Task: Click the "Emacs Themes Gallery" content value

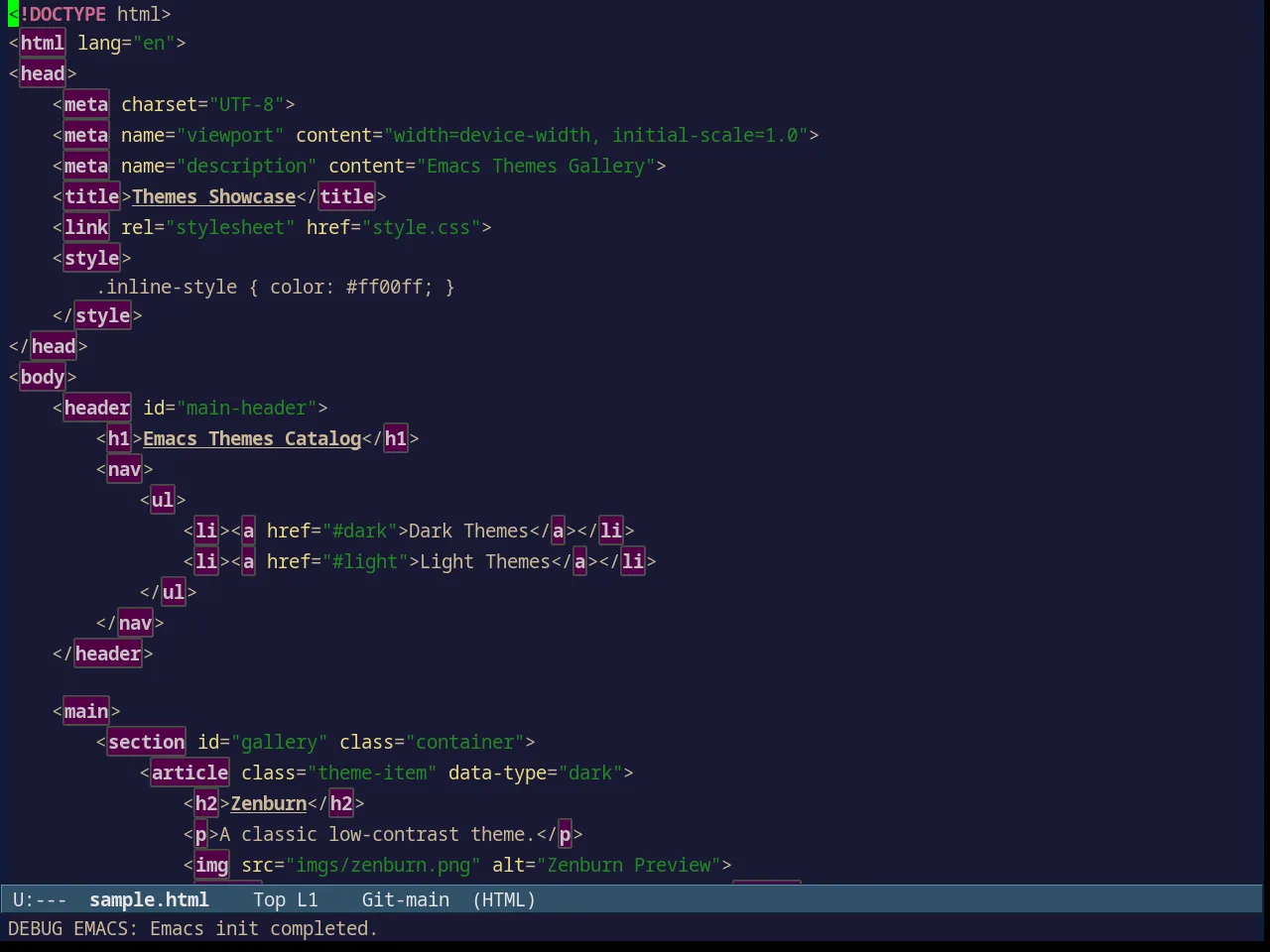Action: [x=536, y=166]
